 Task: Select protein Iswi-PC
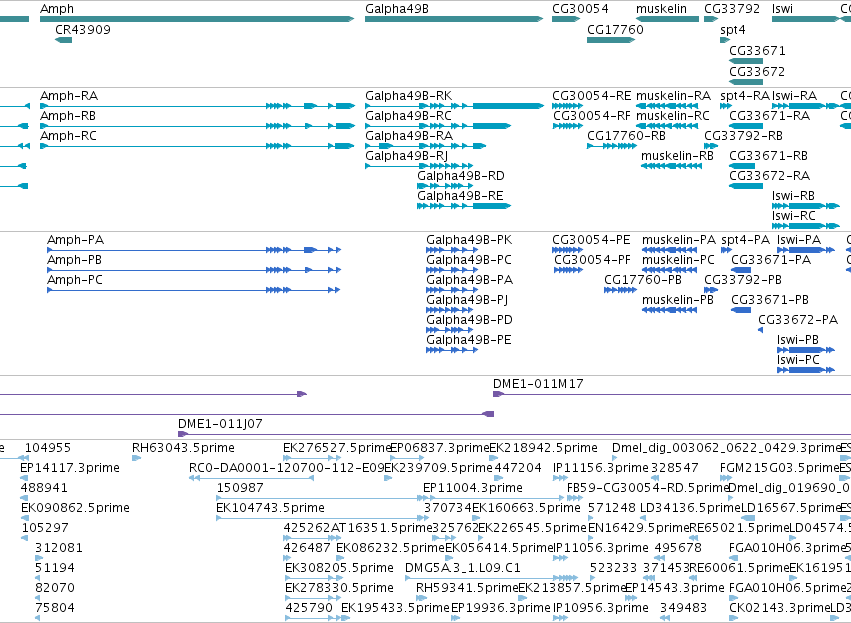click(805, 370)
